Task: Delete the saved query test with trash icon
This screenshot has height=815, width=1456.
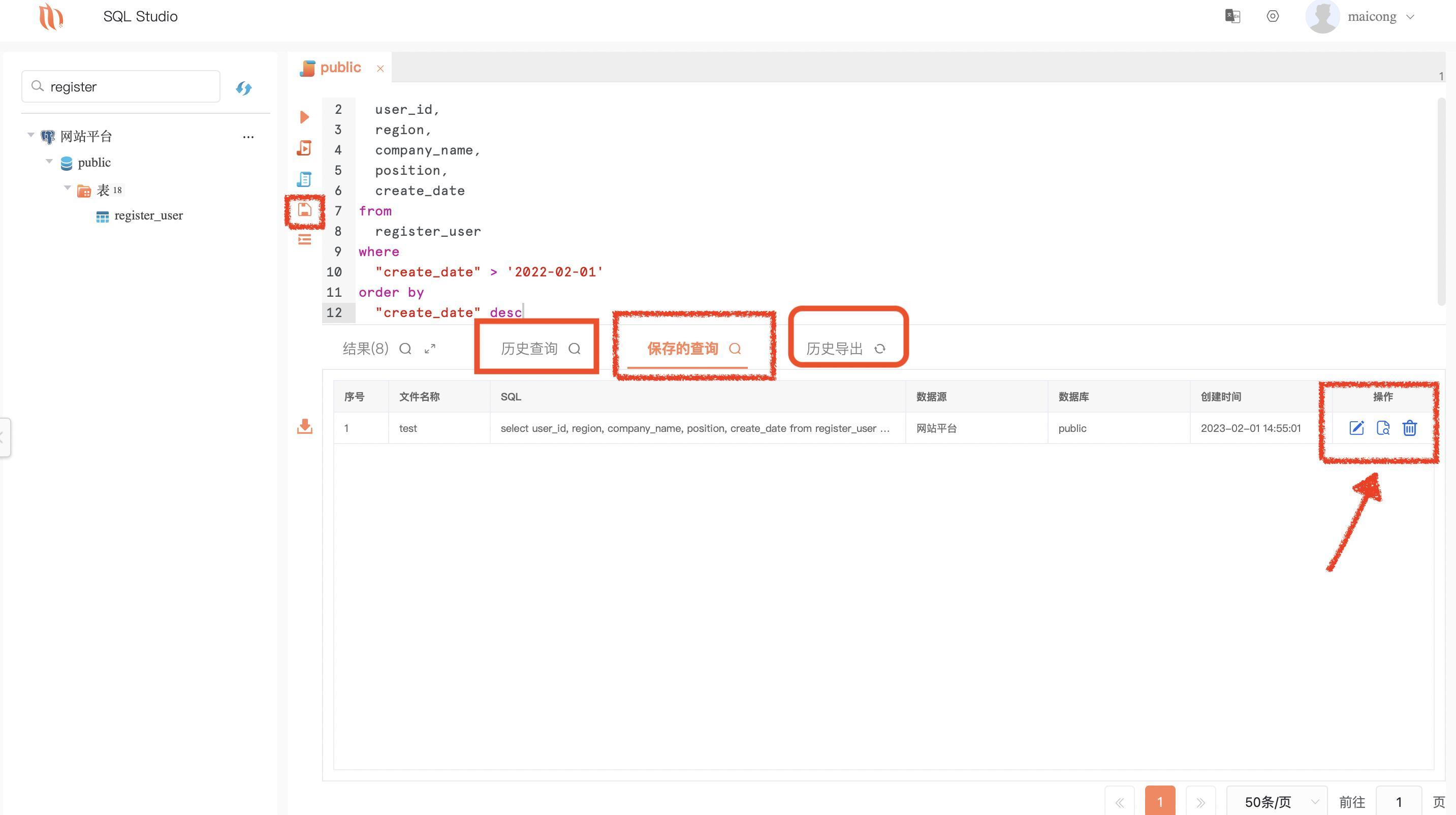Action: [1410, 428]
